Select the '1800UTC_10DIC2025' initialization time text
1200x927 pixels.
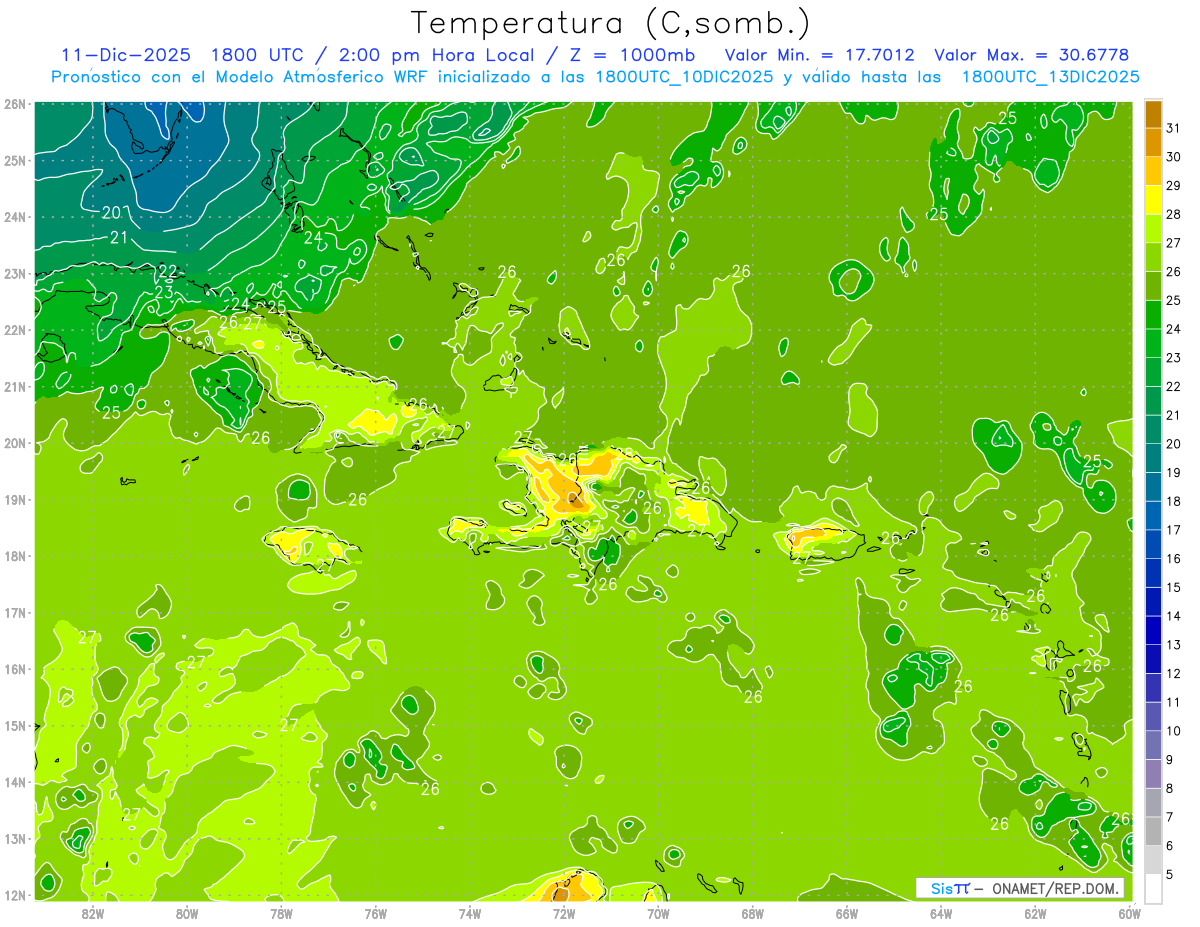tap(683, 76)
